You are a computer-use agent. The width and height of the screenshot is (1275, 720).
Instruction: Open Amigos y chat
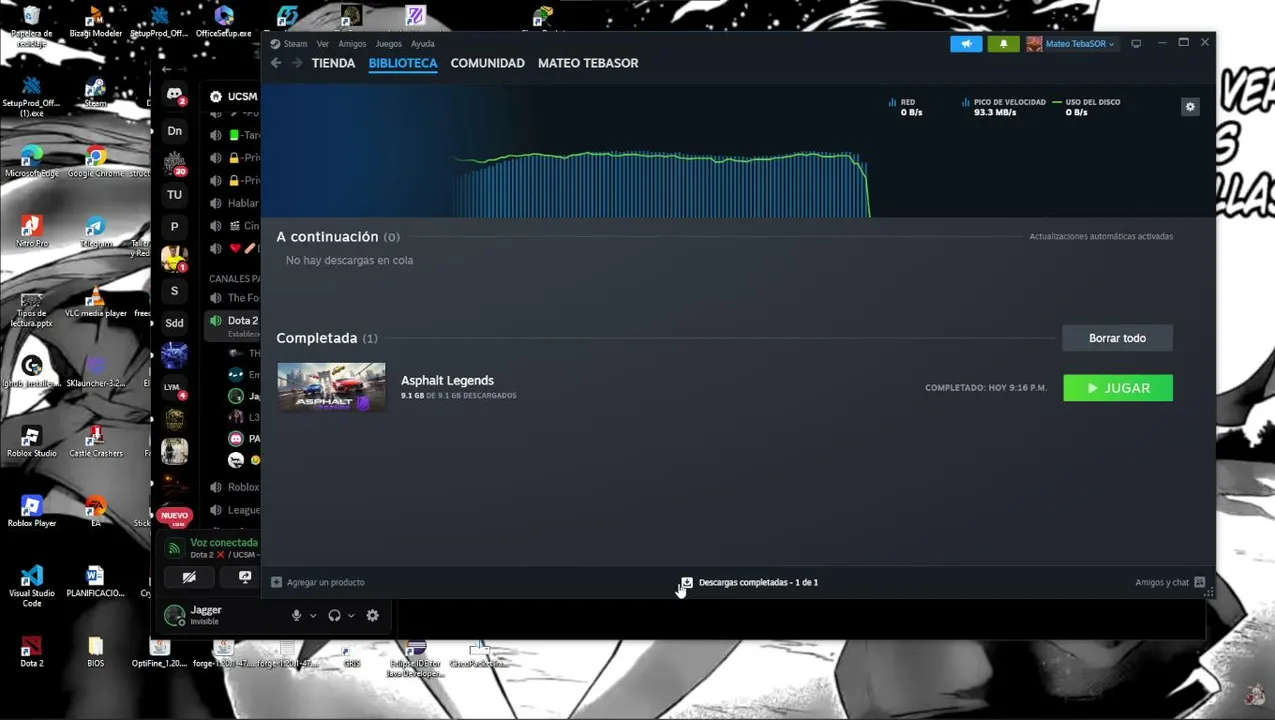point(1170,582)
